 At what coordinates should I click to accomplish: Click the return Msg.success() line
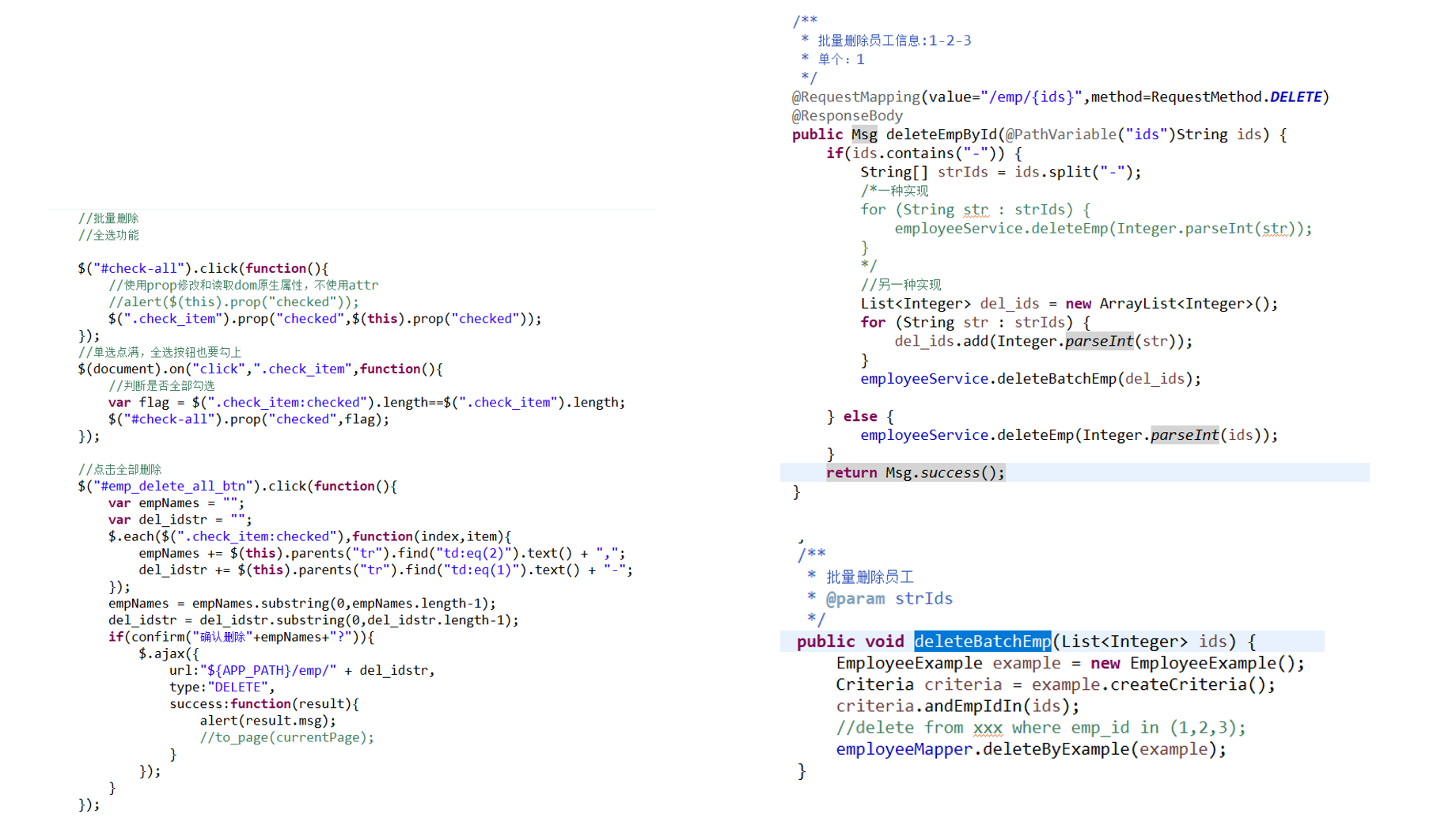915,473
